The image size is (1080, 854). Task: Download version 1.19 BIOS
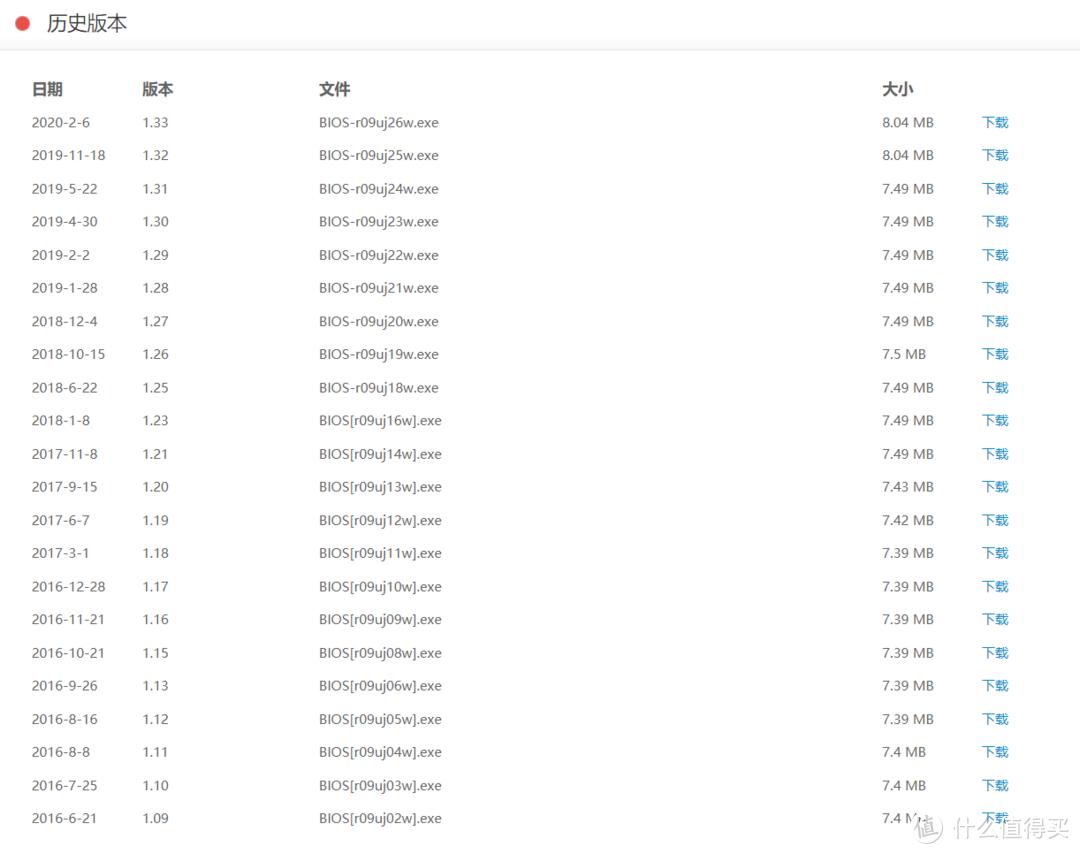(995, 521)
